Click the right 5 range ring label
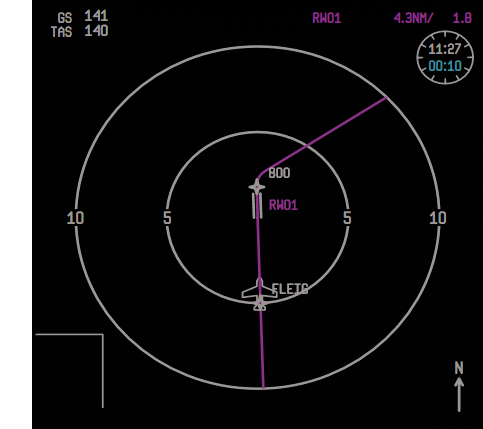This screenshot has height=429, width=483. point(347,218)
